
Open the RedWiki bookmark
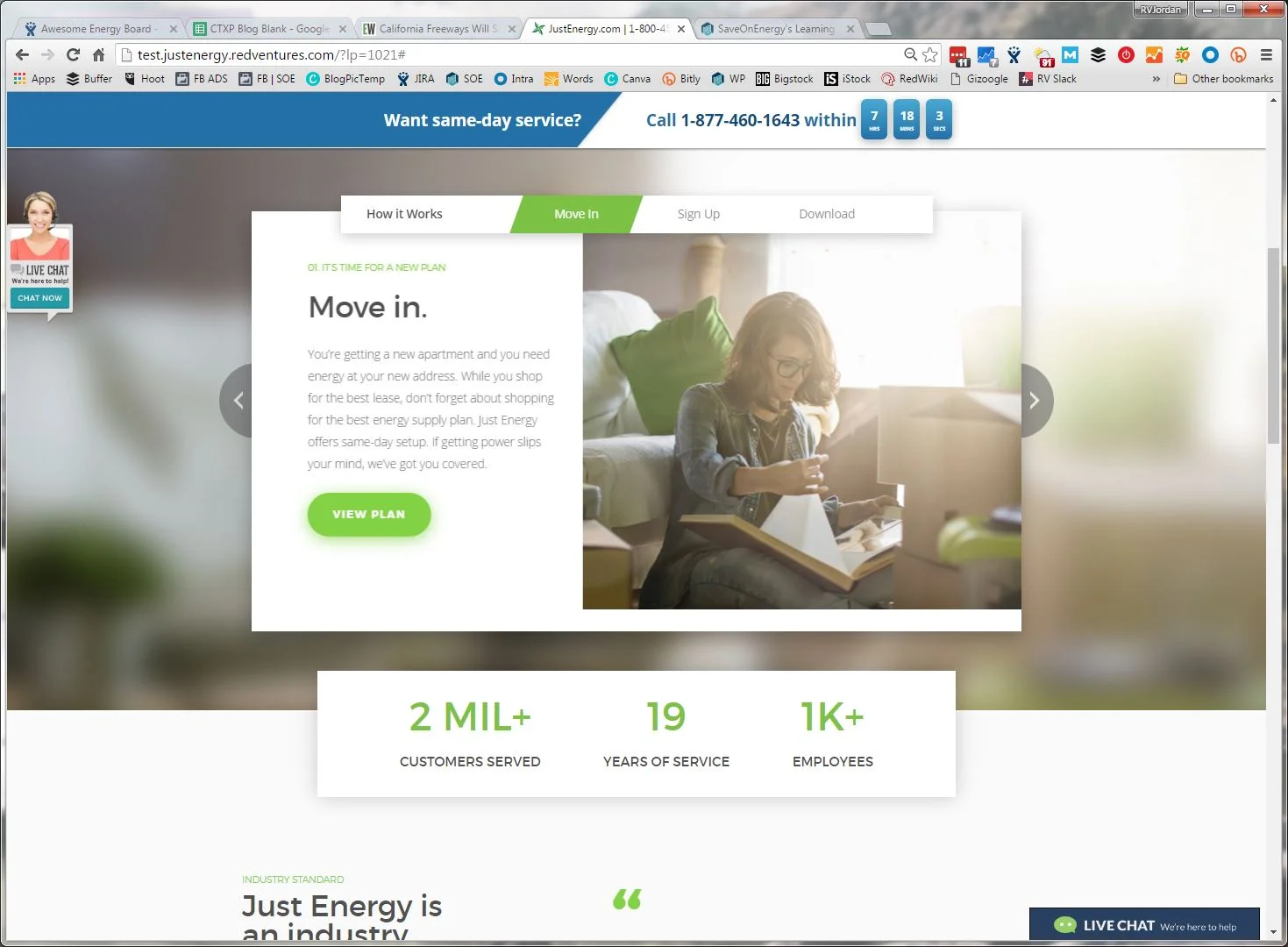909,79
